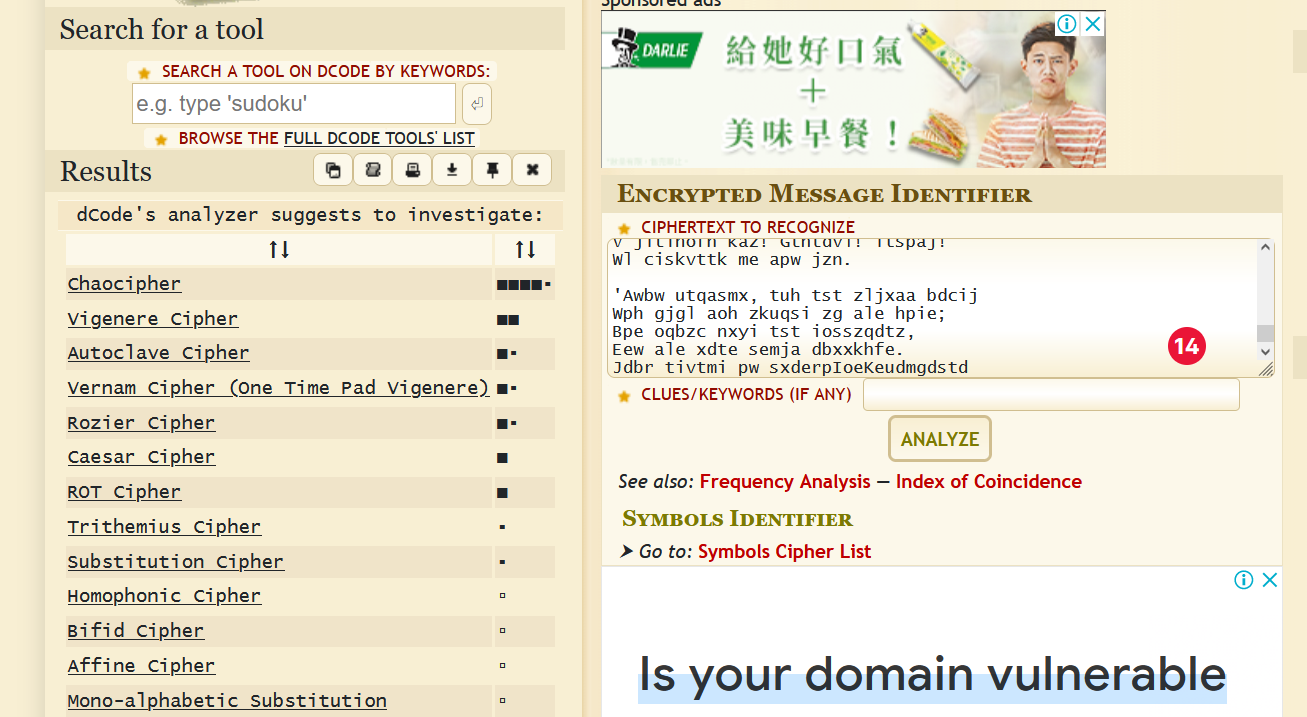Sort results by cipher name column

coord(279,250)
